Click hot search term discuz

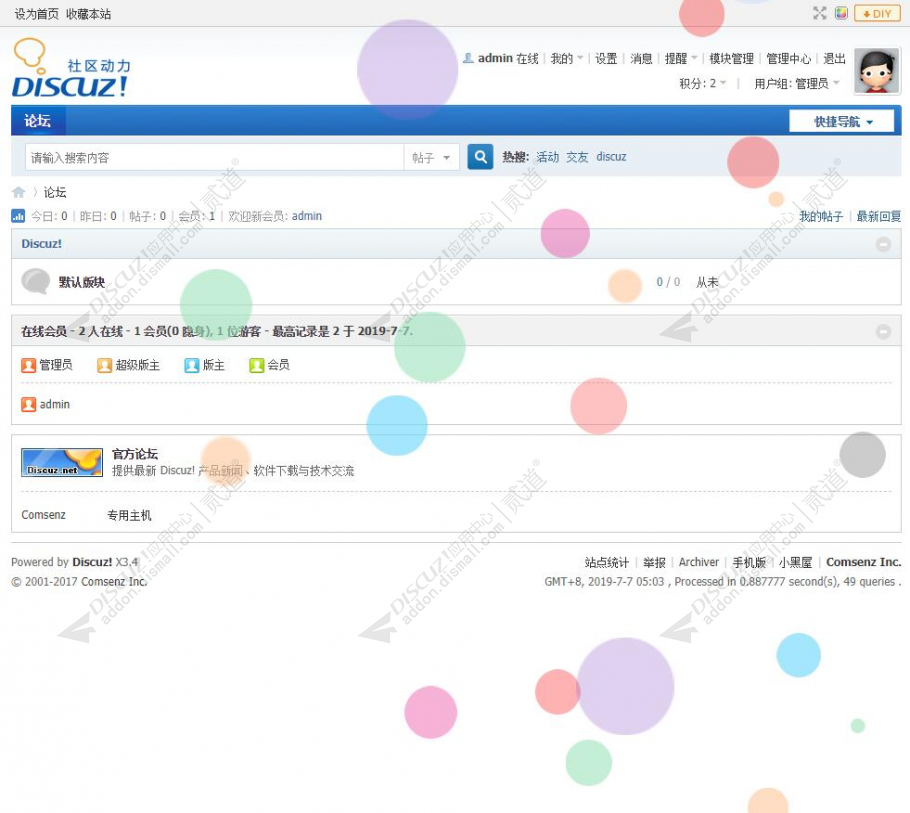(x=611, y=157)
